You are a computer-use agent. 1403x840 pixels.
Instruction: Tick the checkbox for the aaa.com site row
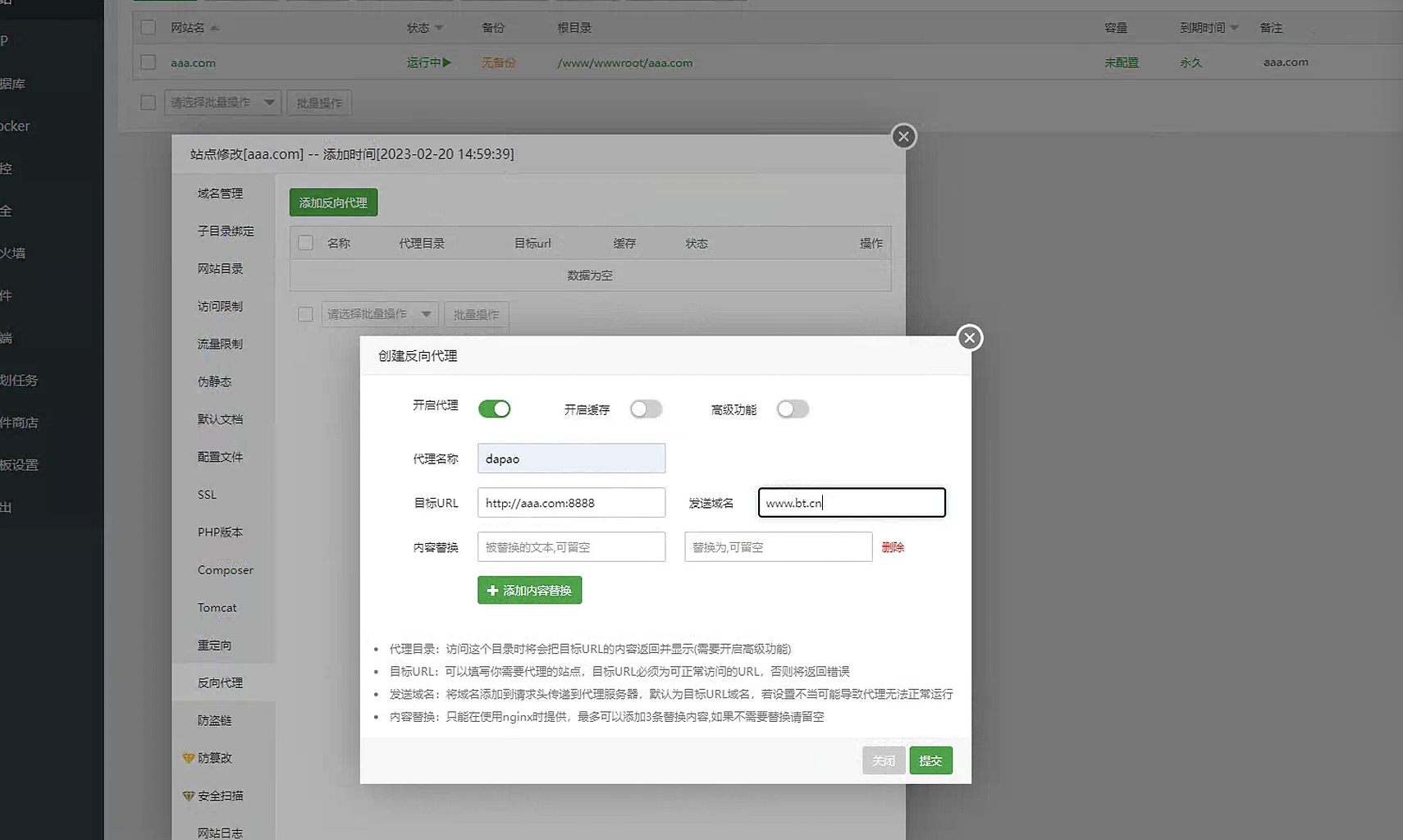click(x=148, y=62)
